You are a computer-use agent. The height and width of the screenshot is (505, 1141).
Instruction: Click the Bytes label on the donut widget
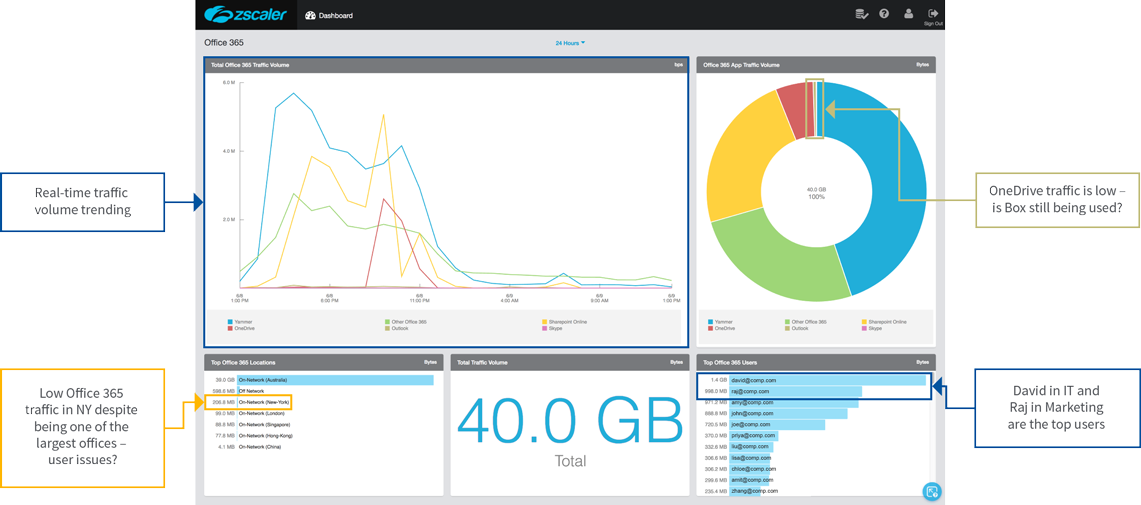923,65
